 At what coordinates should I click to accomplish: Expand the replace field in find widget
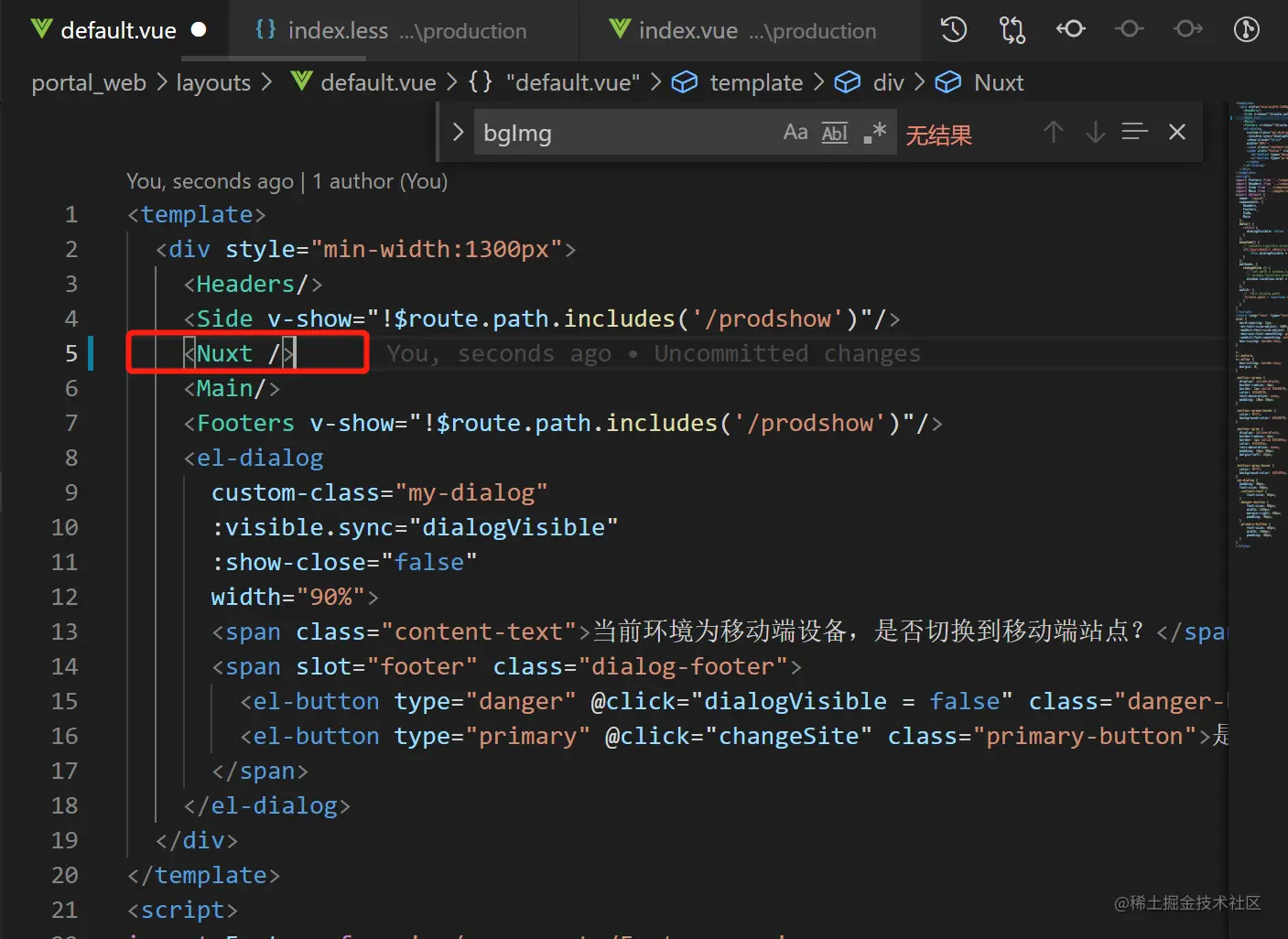[458, 133]
